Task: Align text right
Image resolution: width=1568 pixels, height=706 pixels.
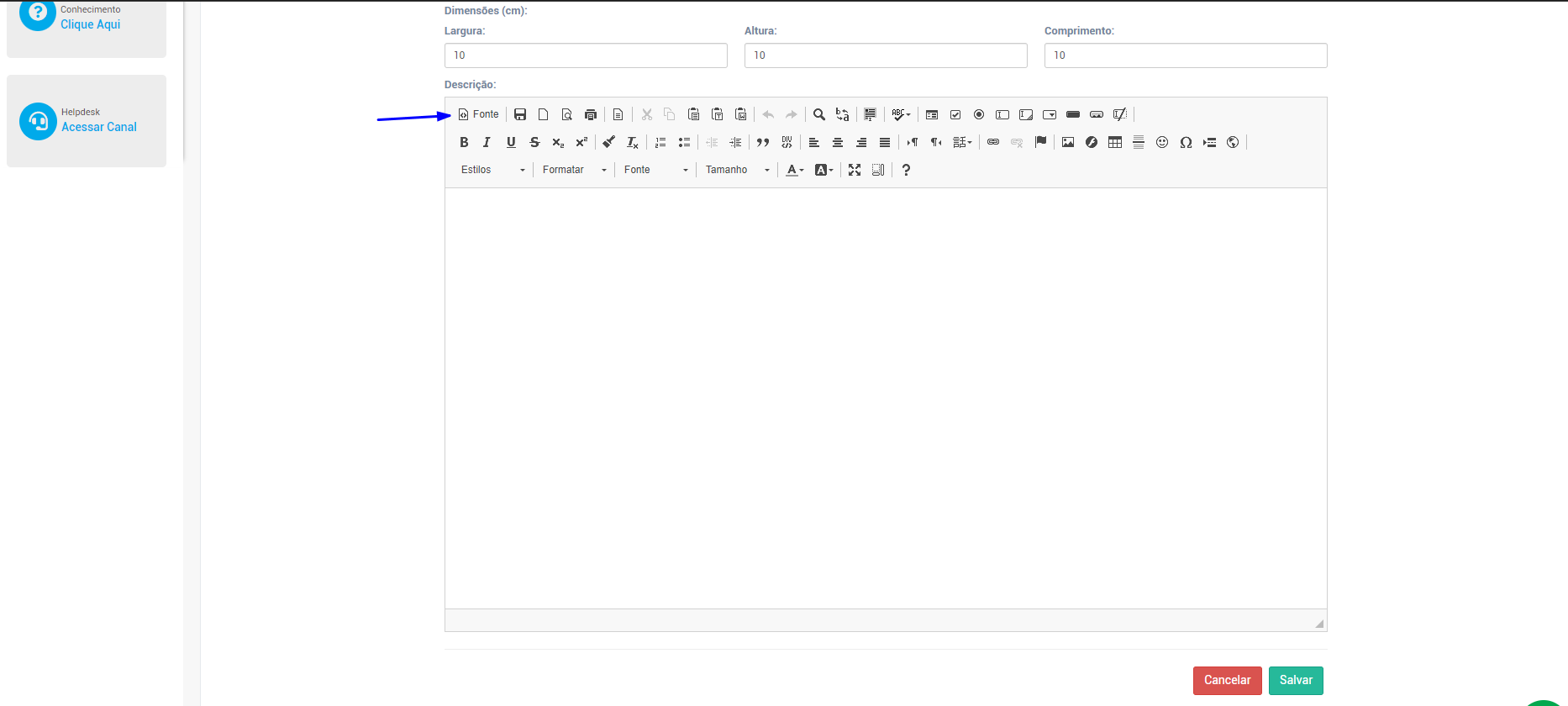Action: point(861,142)
